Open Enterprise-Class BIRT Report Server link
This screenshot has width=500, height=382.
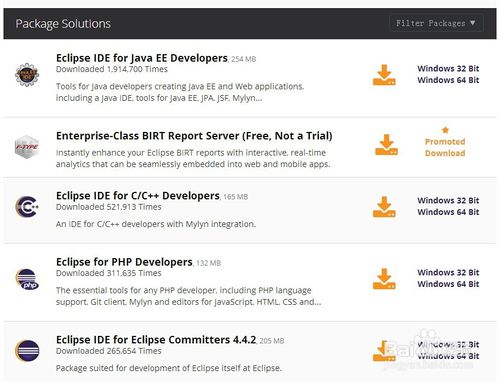pyautogui.click(x=194, y=136)
